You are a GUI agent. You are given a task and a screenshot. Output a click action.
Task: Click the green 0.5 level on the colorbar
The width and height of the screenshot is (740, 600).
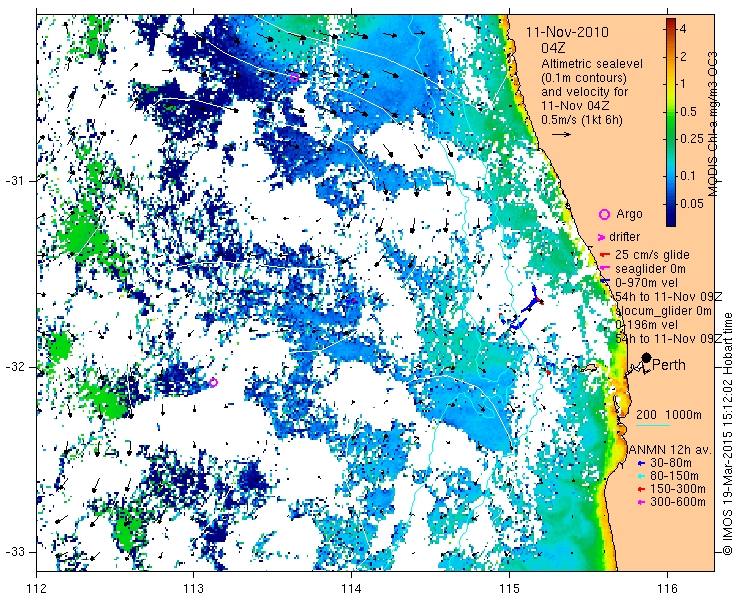pos(671,112)
